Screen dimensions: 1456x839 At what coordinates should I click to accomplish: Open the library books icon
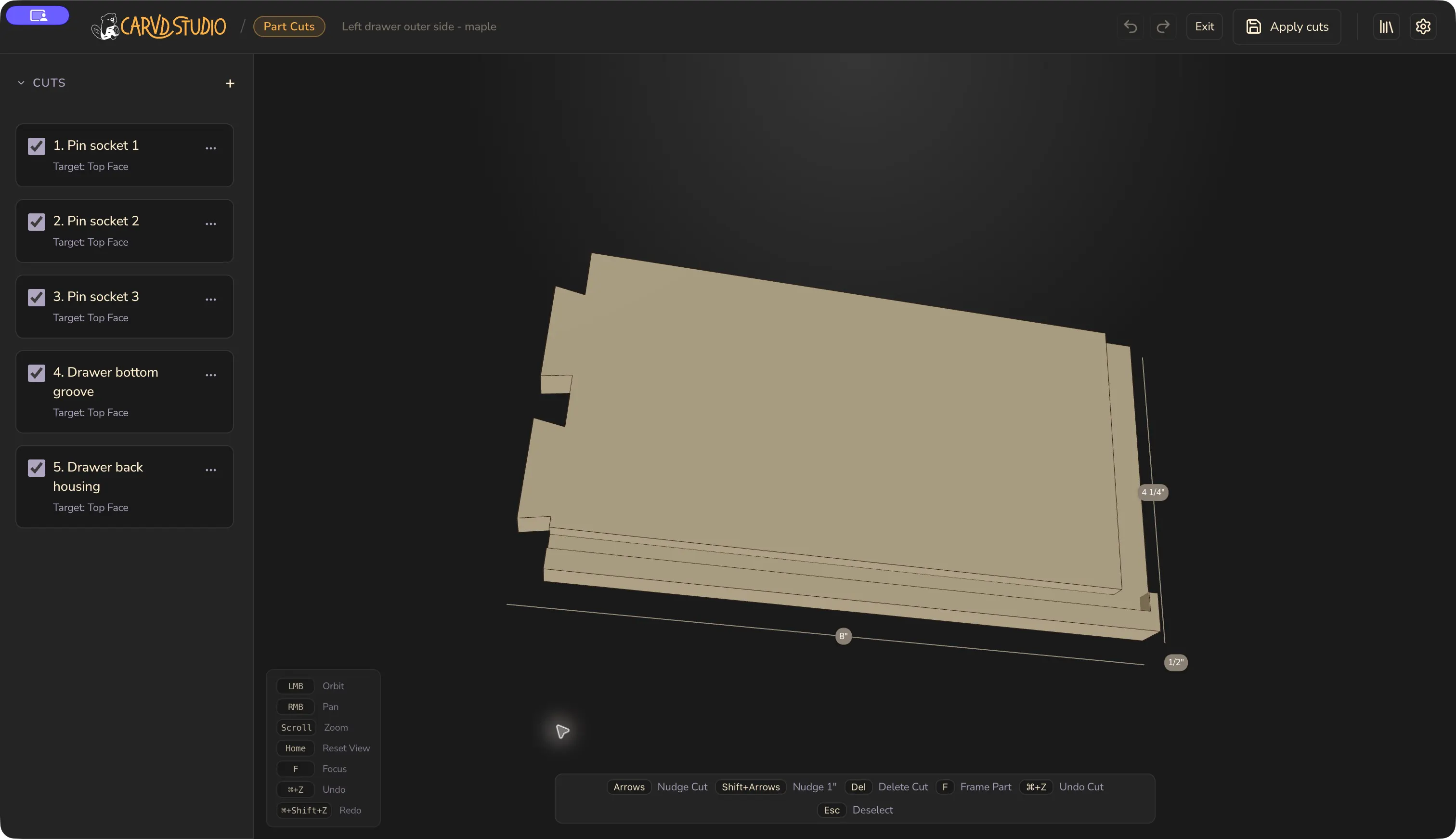(x=1386, y=26)
